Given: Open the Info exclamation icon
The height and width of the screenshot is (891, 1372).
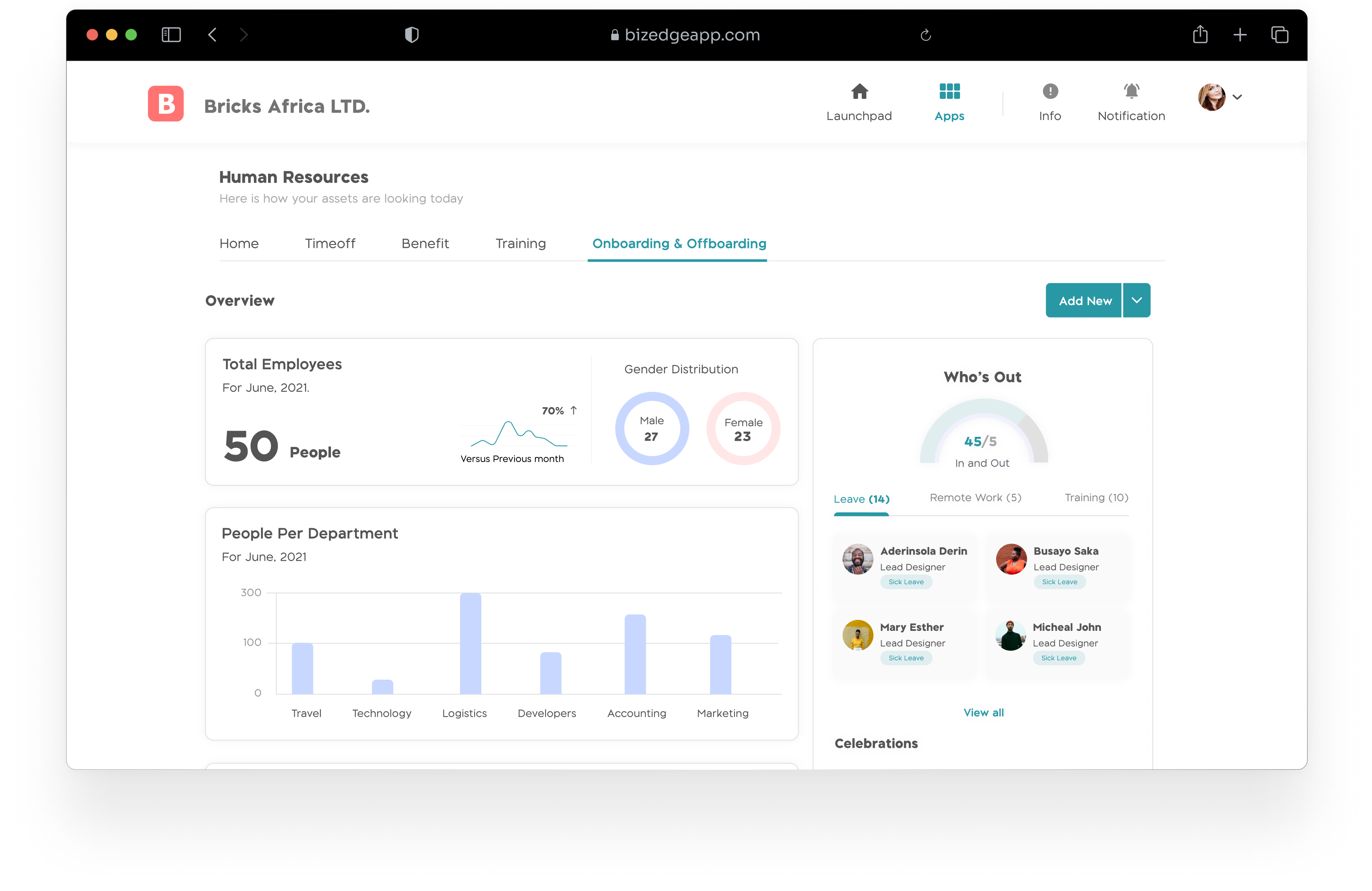Looking at the screenshot, I should (1050, 92).
